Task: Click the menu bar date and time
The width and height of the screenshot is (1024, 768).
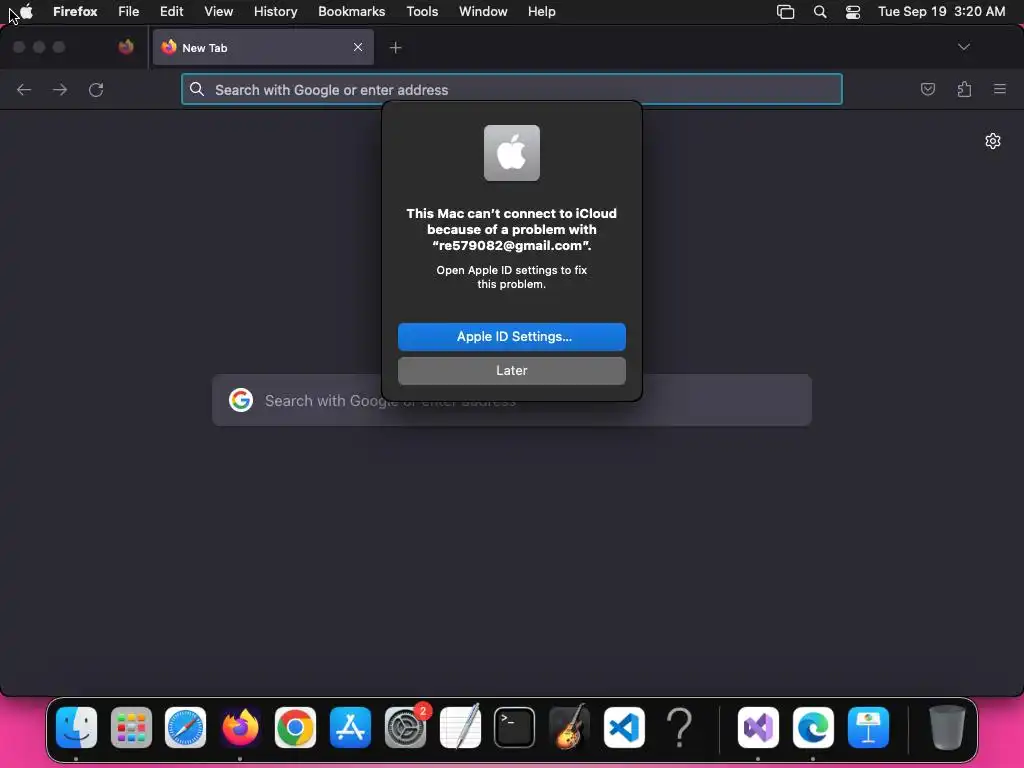Action: (x=941, y=12)
